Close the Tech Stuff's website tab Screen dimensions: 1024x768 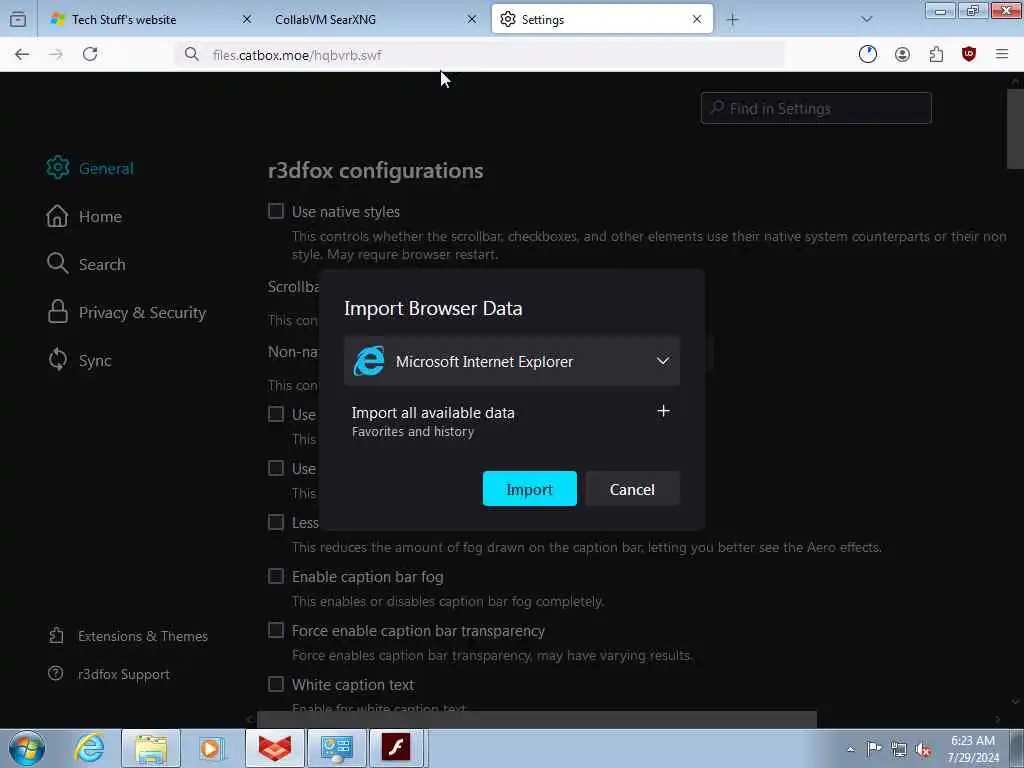(247, 20)
